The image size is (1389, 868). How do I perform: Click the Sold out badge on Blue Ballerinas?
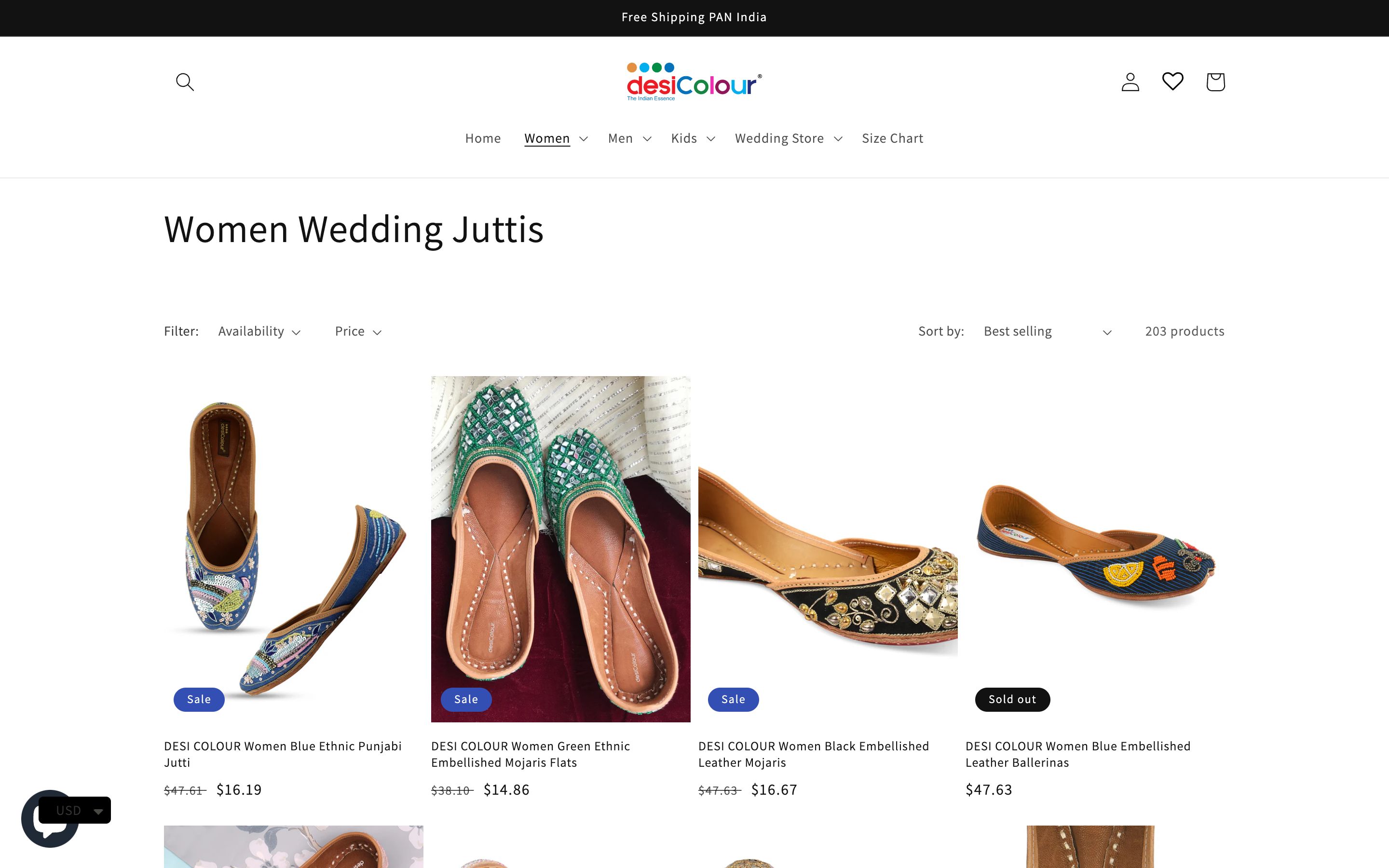click(x=1012, y=699)
